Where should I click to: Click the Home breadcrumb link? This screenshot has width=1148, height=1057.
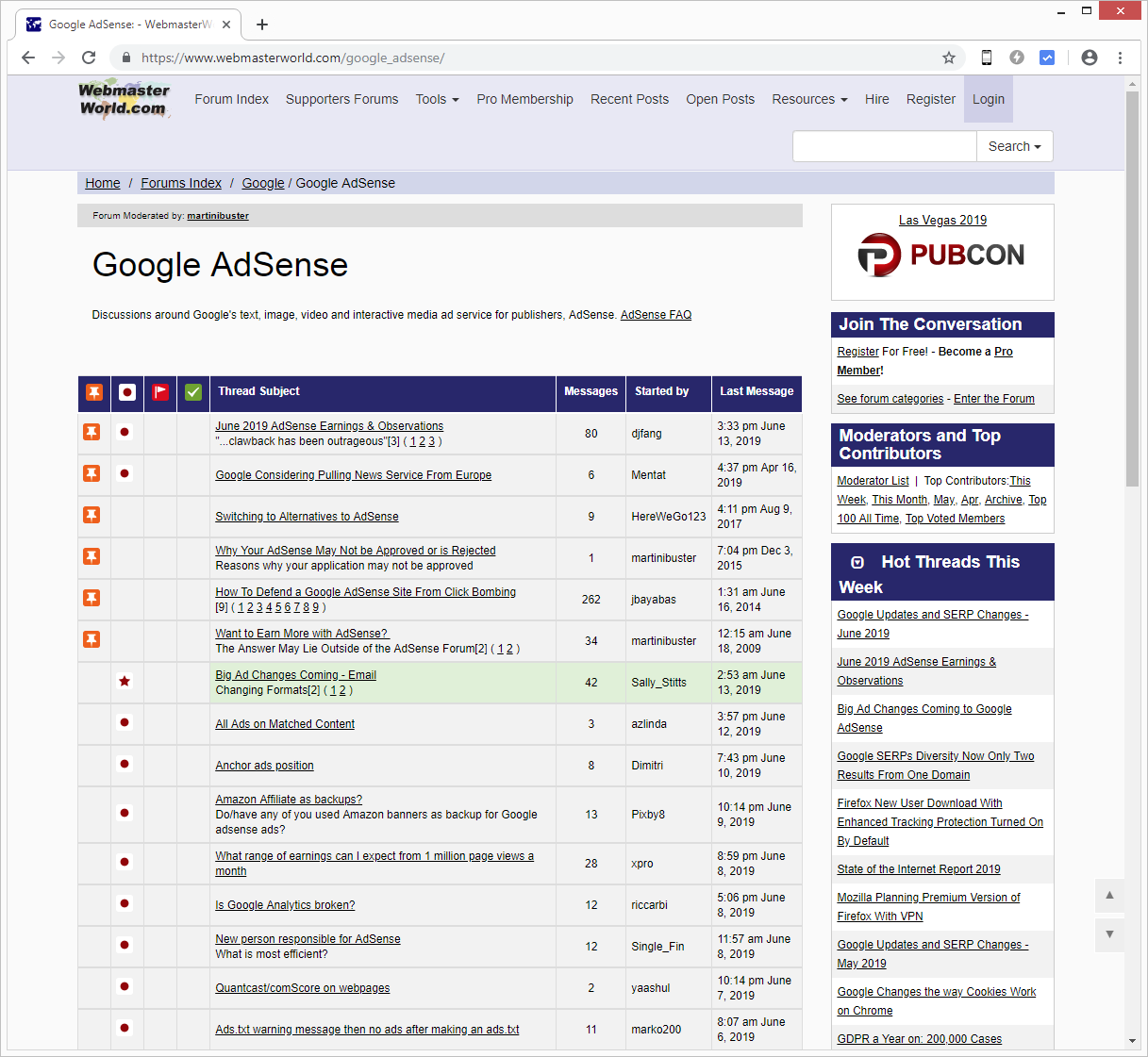pyautogui.click(x=103, y=183)
